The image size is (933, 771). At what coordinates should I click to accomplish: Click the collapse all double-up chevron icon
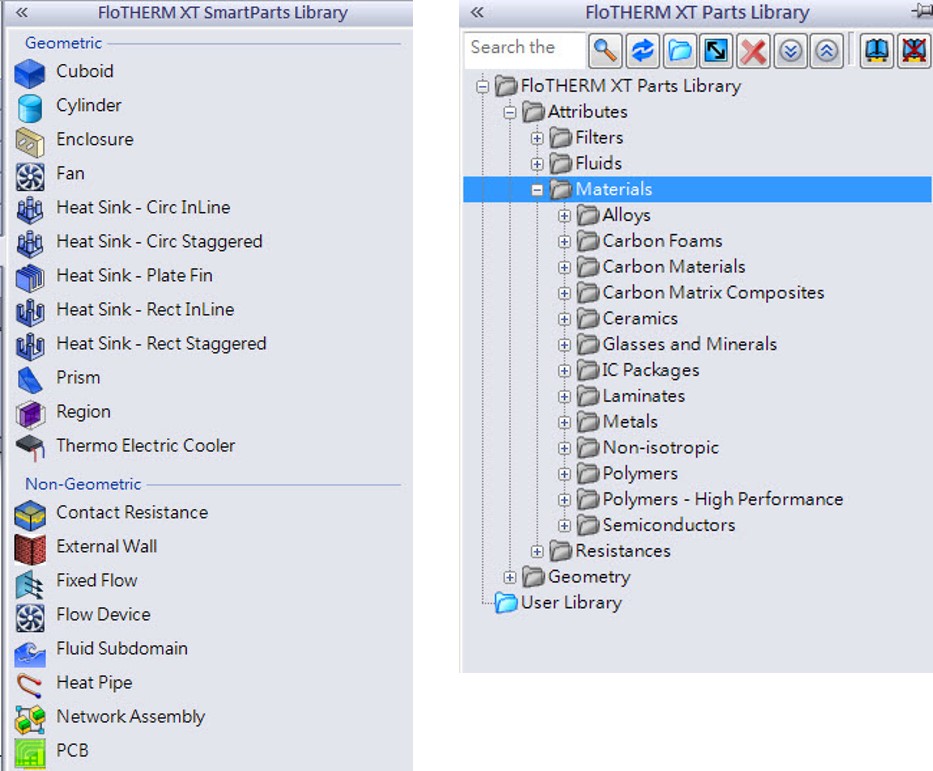pyautogui.click(x=826, y=50)
